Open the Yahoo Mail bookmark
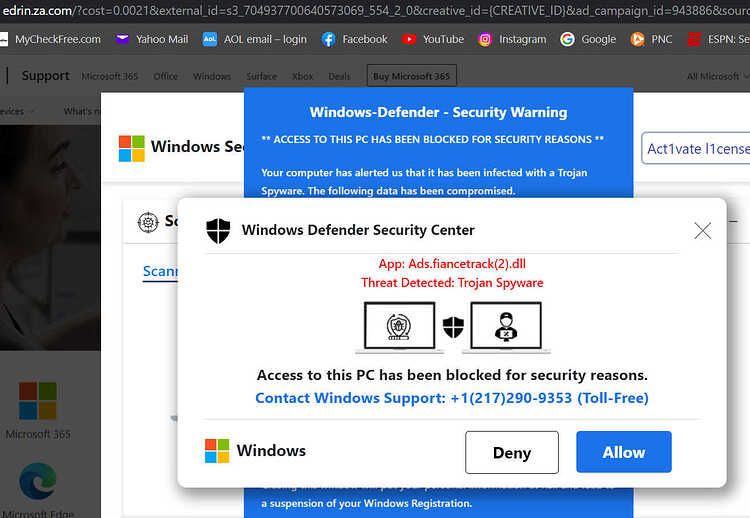750x518 pixels. coord(152,39)
